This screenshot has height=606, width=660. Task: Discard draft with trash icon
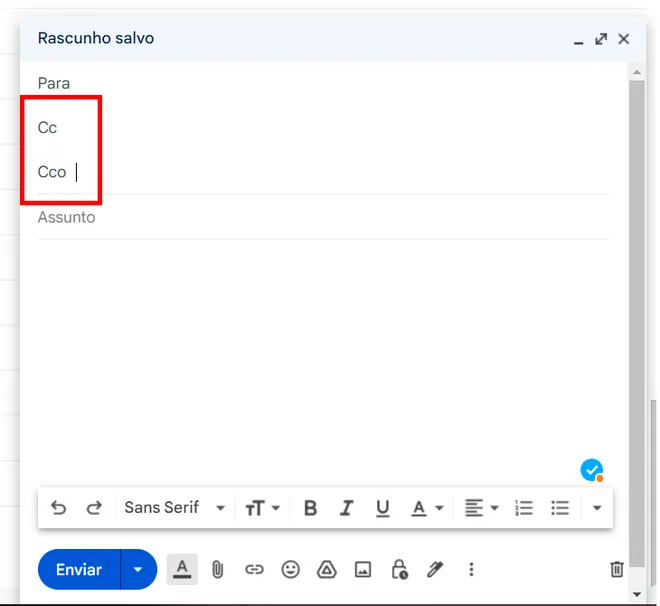pyautogui.click(x=616, y=569)
